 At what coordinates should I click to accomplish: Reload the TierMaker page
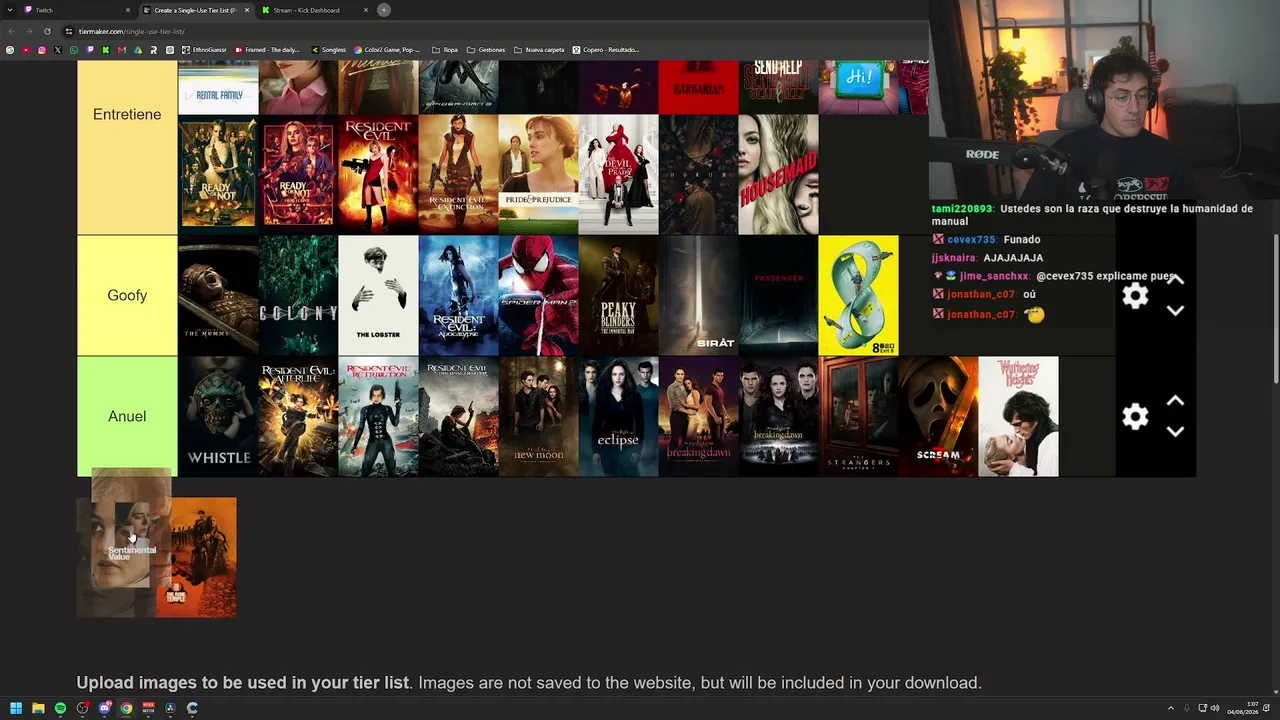[47, 31]
